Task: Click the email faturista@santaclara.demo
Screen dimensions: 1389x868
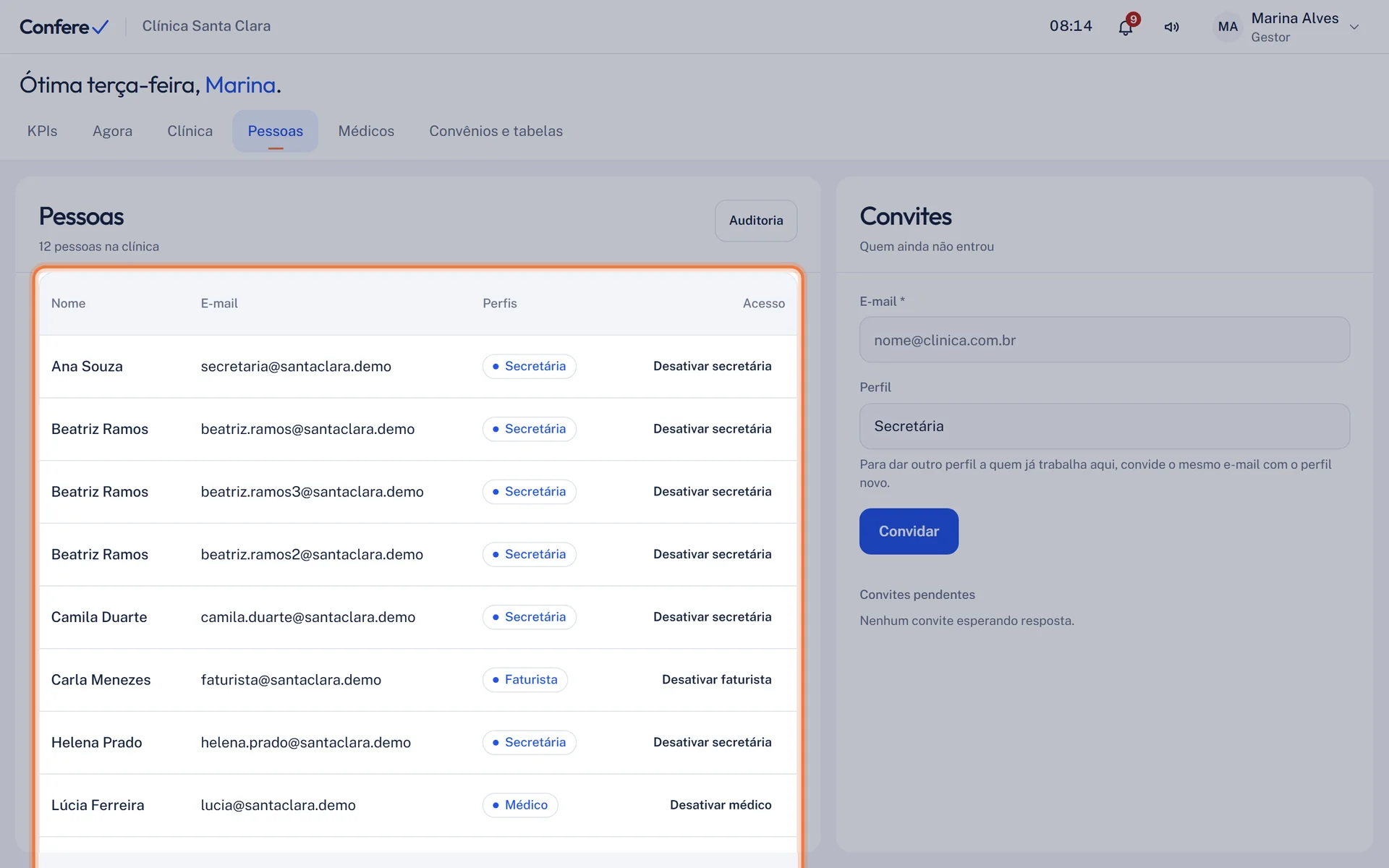Action: [x=291, y=680]
